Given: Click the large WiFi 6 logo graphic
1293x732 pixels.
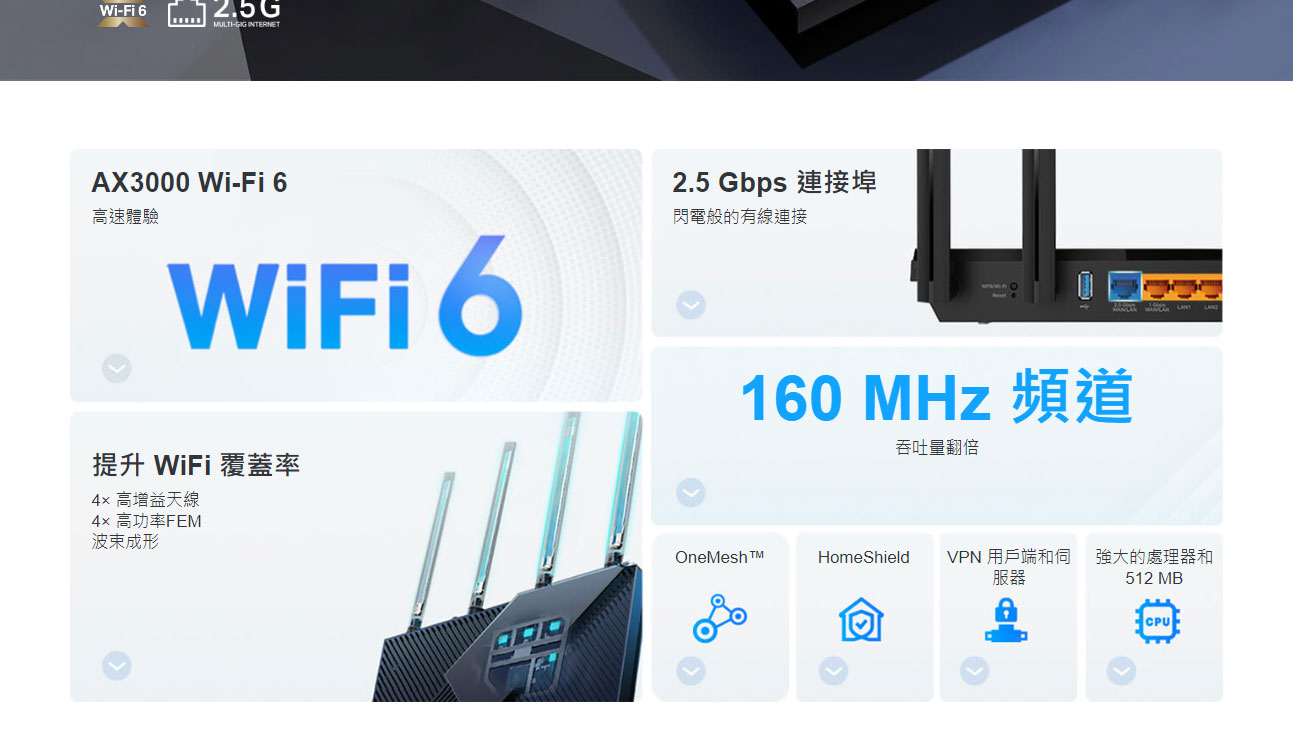Looking at the screenshot, I should pos(345,296).
